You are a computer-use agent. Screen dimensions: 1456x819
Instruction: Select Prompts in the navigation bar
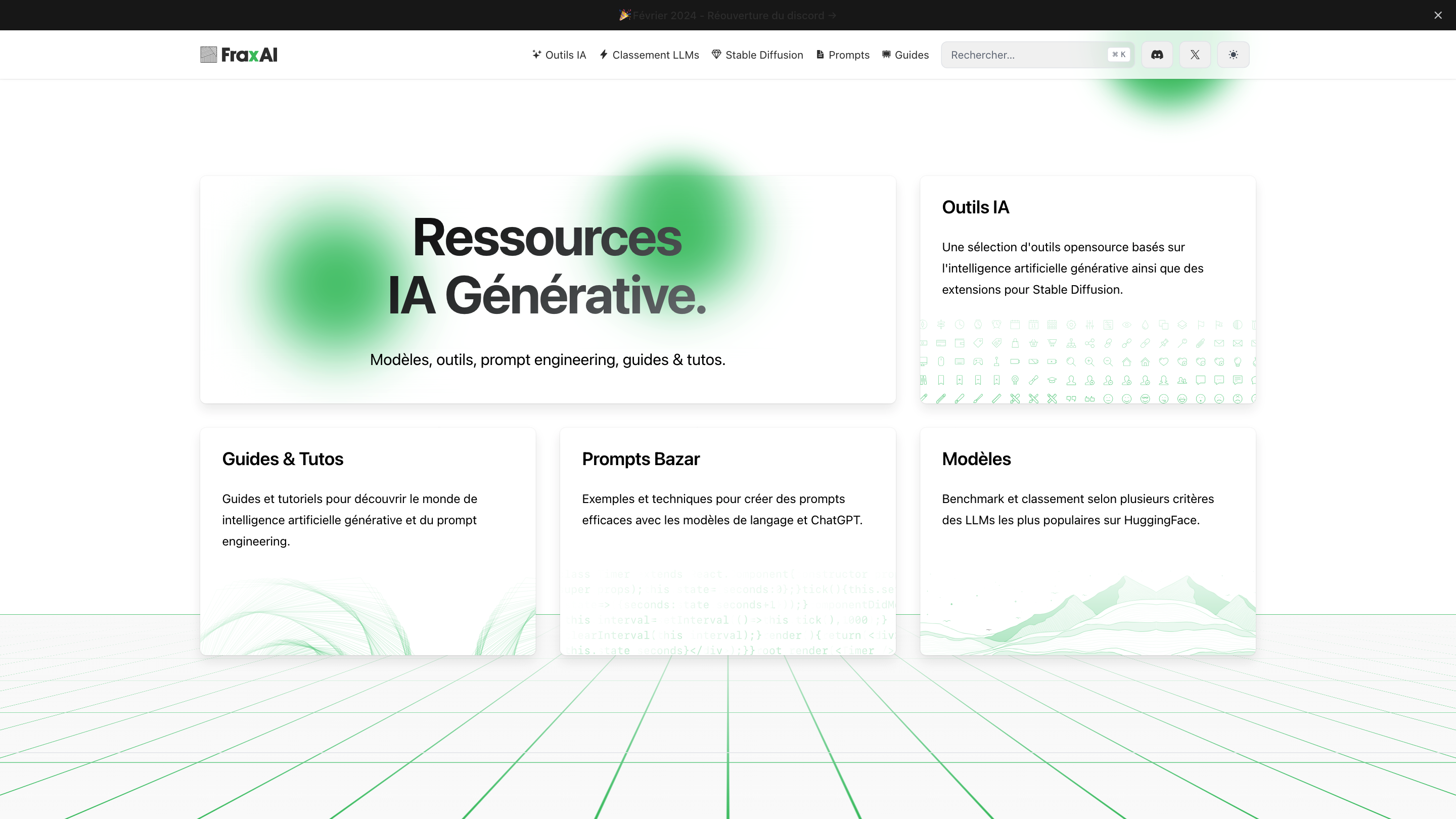[x=848, y=55]
